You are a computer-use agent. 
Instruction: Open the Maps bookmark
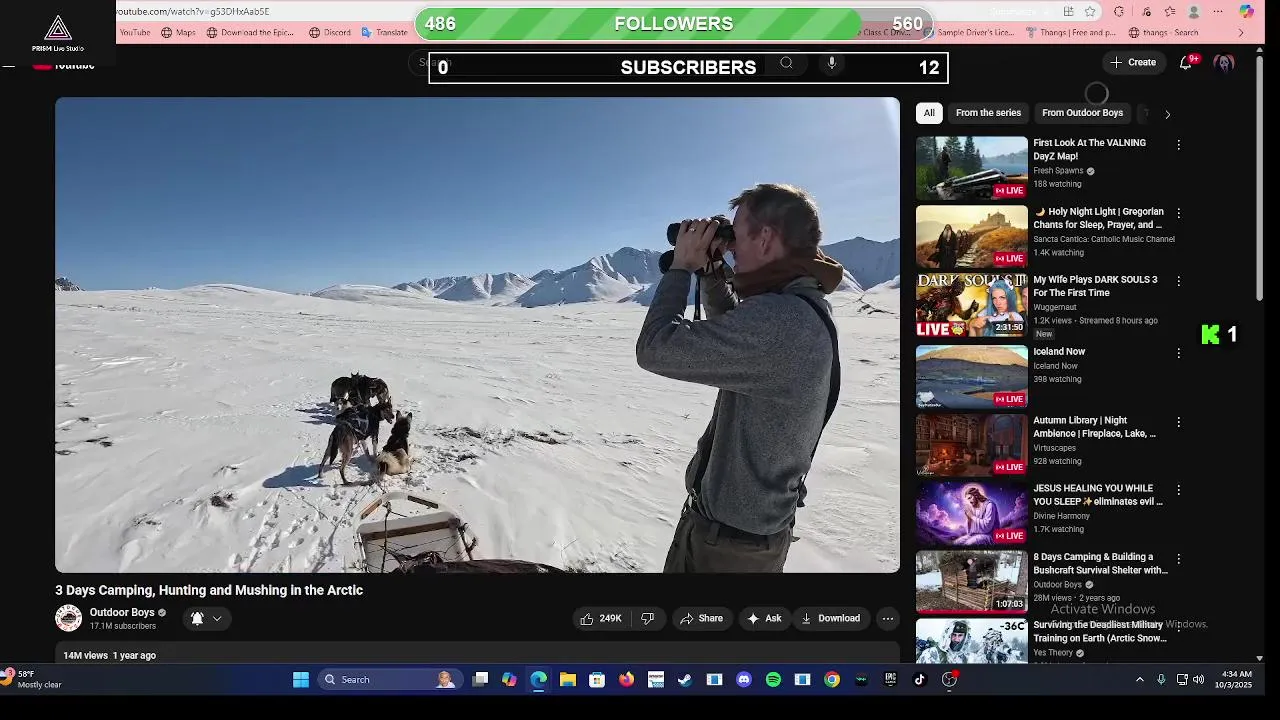178,32
